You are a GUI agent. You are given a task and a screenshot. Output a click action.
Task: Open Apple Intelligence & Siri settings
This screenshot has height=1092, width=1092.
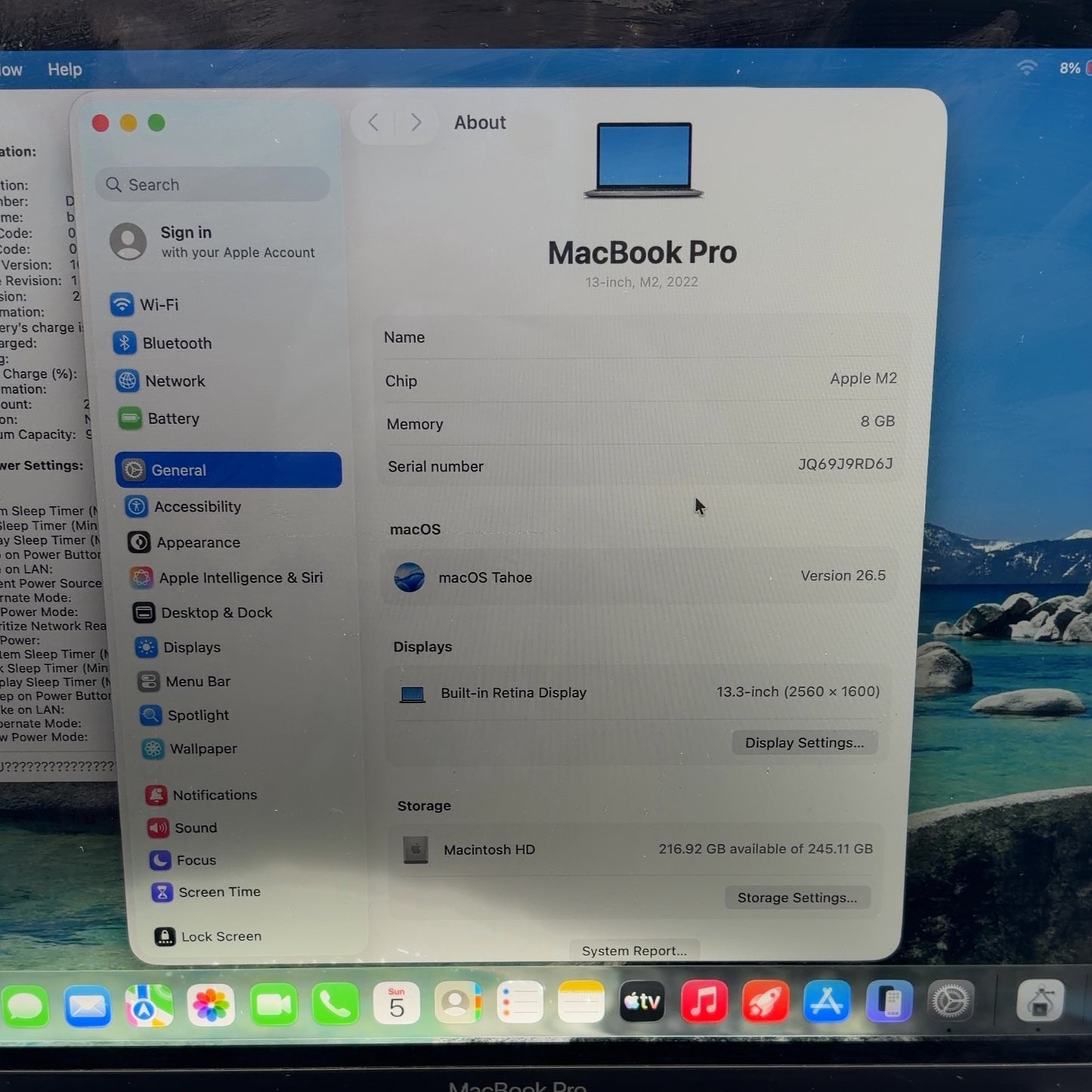coord(226,577)
